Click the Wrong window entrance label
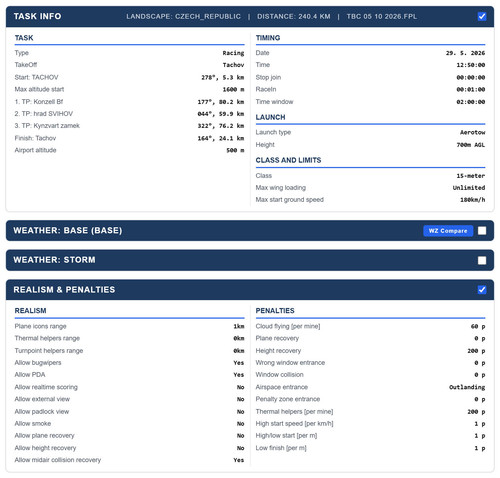The width and height of the screenshot is (500, 478). pyautogui.click(x=290, y=363)
